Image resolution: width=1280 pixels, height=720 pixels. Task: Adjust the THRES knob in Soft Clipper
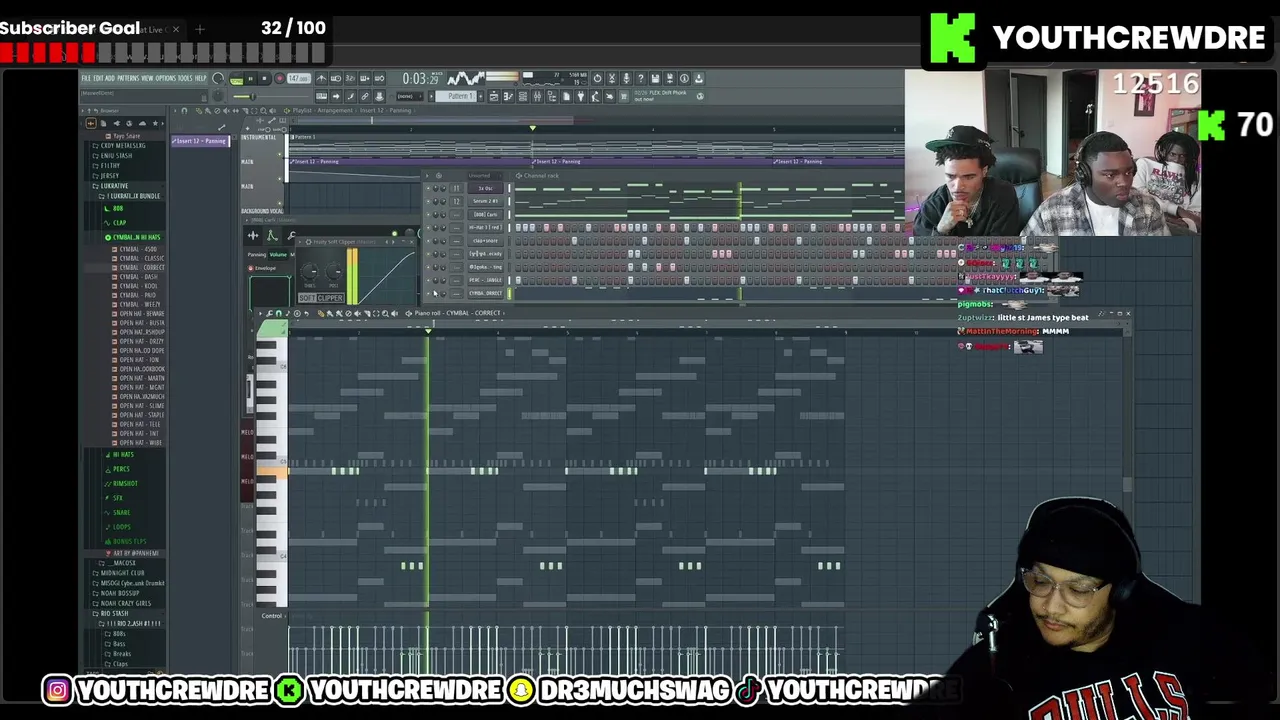click(309, 271)
